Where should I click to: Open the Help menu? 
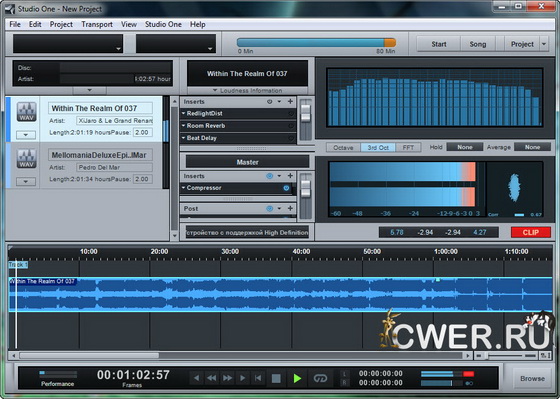point(198,24)
